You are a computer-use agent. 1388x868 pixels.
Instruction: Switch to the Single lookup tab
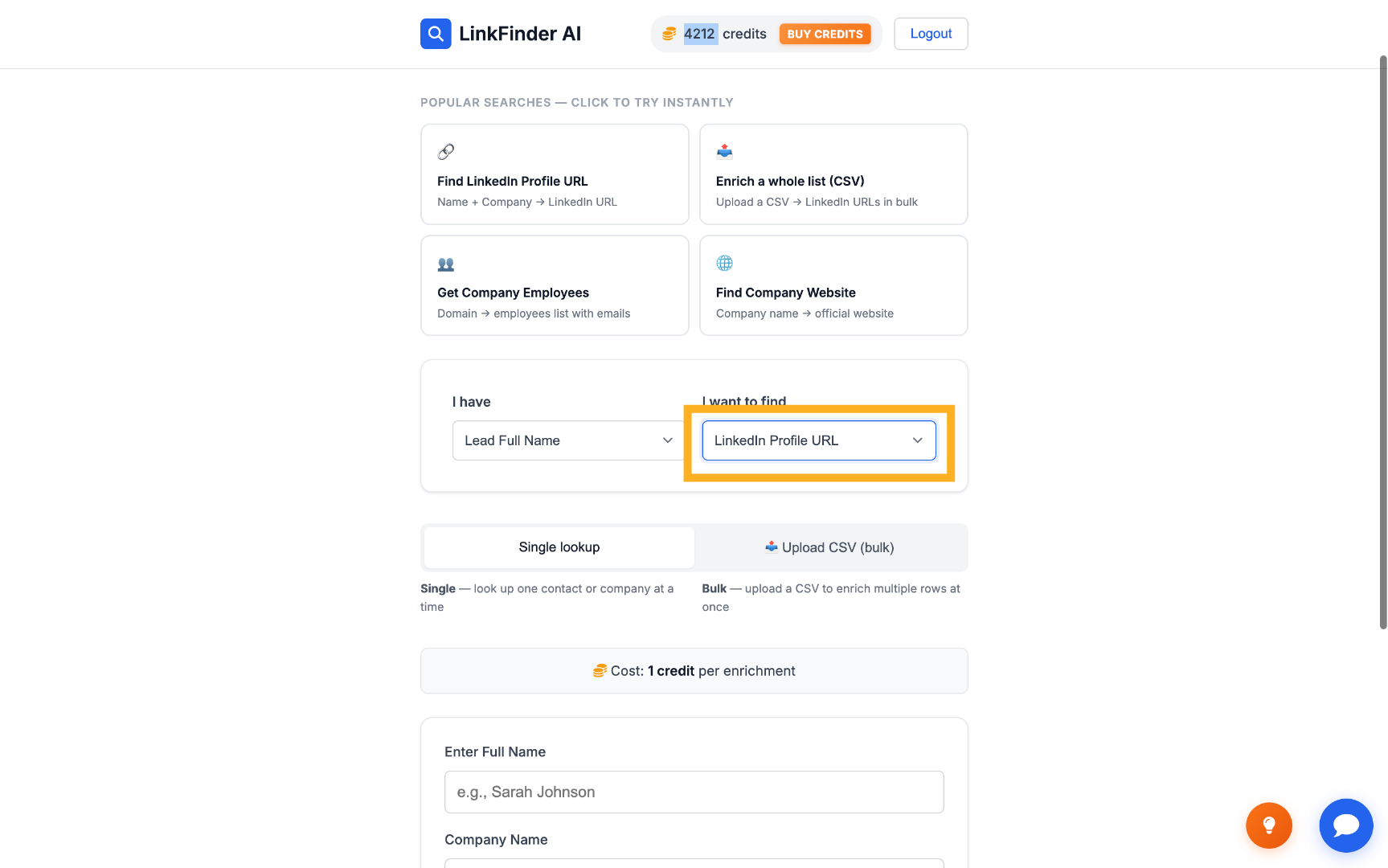559,547
